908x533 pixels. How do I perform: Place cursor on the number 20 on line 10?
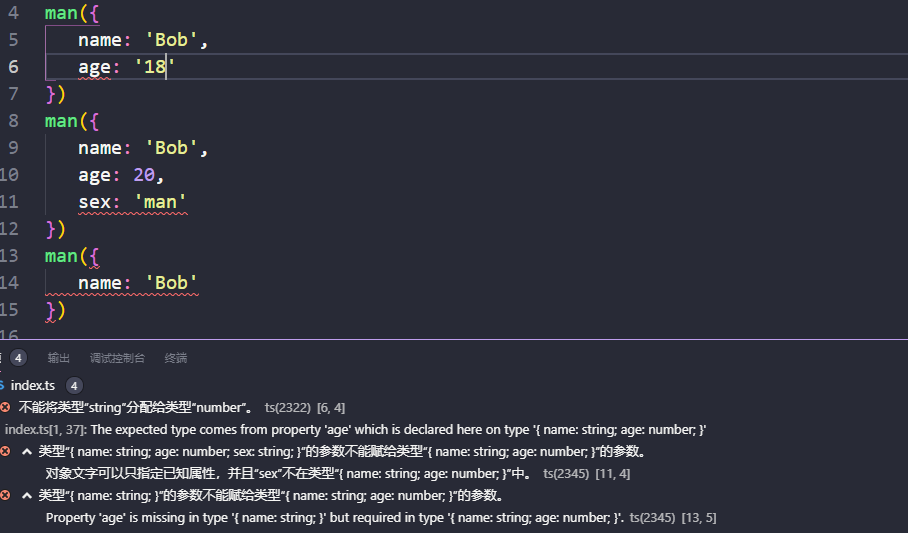click(144, 174)
